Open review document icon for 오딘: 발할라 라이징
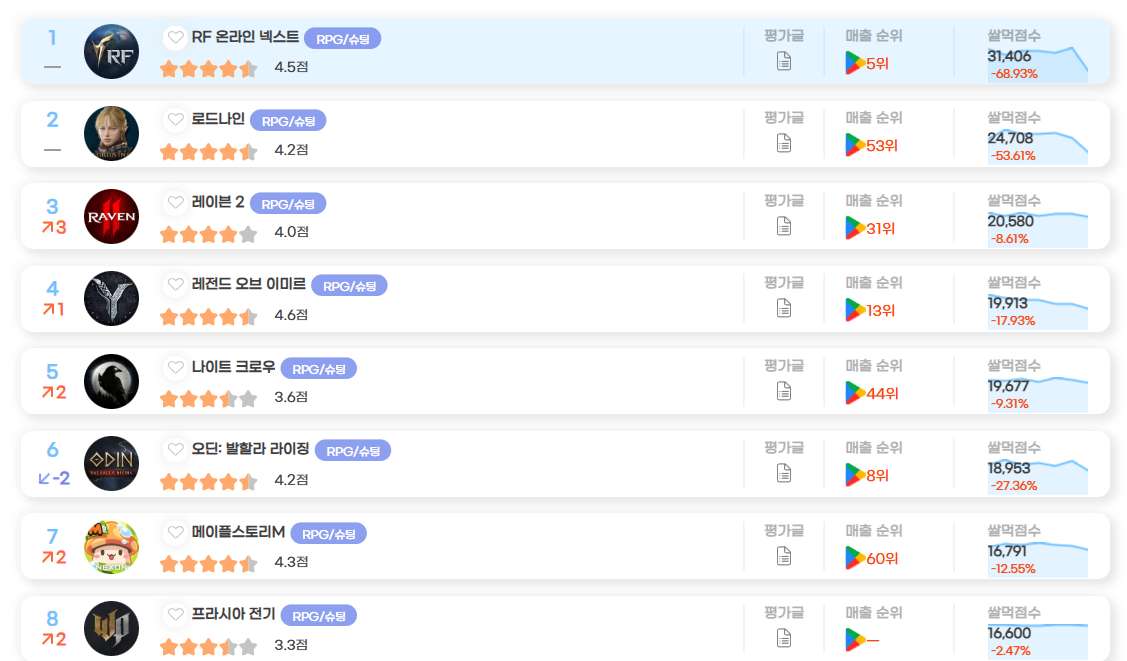Viewport: 1127px width, 661px height. click(784, 473)
